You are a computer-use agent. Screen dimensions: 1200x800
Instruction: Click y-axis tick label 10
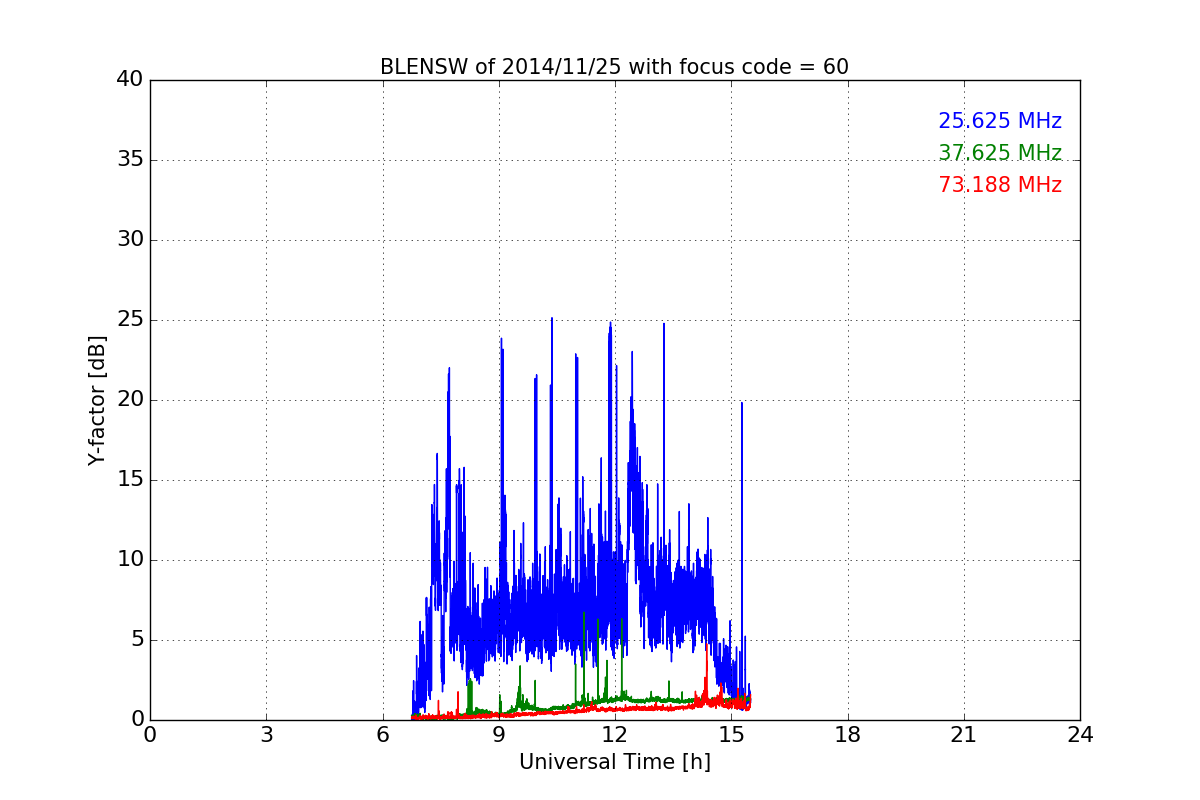[130, 560]
